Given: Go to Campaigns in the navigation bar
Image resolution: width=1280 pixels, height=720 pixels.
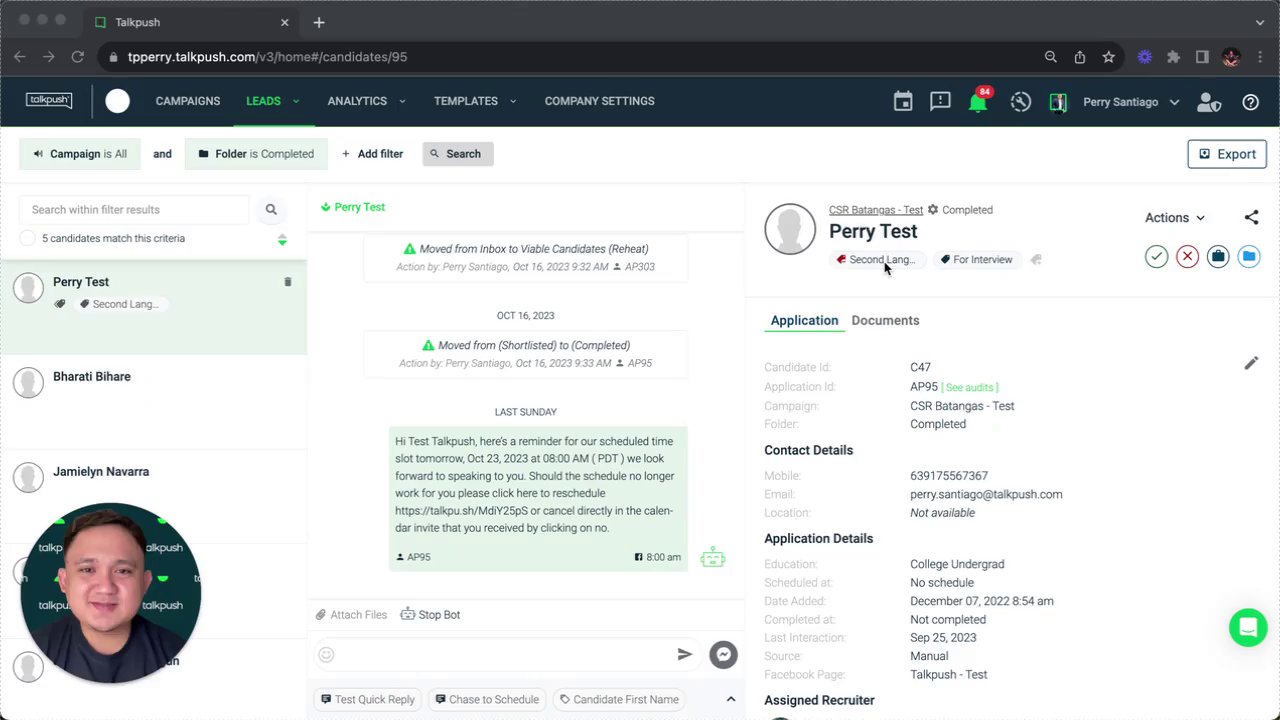Looking at the screenshot, I should tap(188, 101).
